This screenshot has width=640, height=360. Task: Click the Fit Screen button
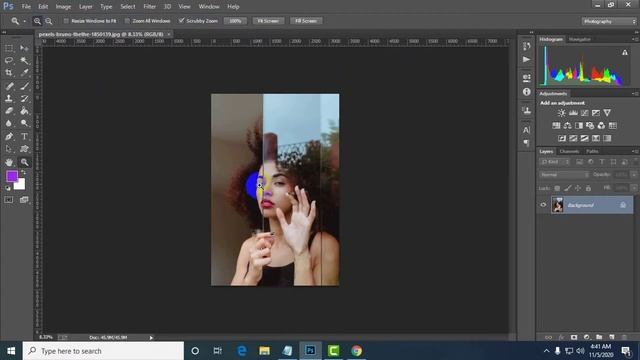pos(268,21)
